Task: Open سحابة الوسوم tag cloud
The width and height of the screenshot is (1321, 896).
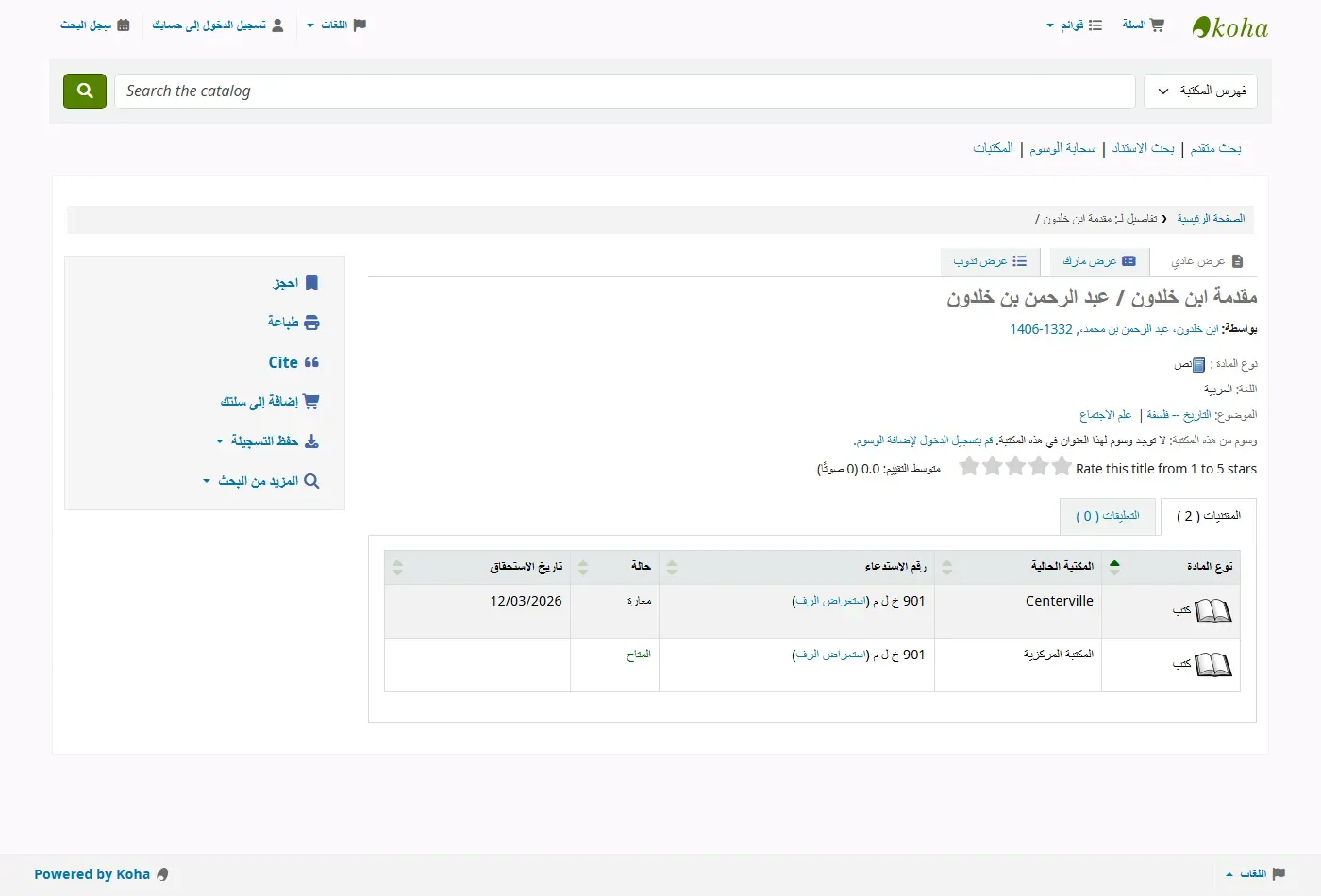Action: coord(1062,148)
